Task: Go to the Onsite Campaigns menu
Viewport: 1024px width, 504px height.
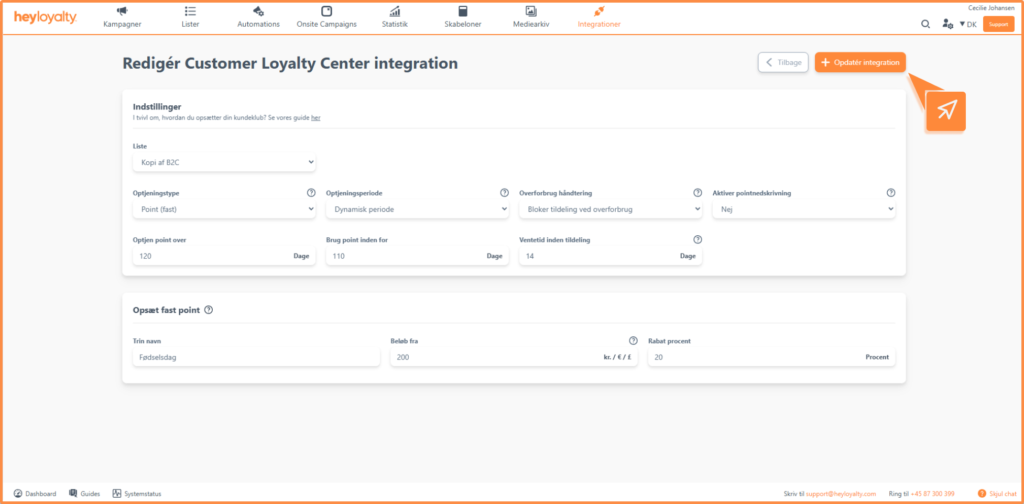Action: (327, 24)
